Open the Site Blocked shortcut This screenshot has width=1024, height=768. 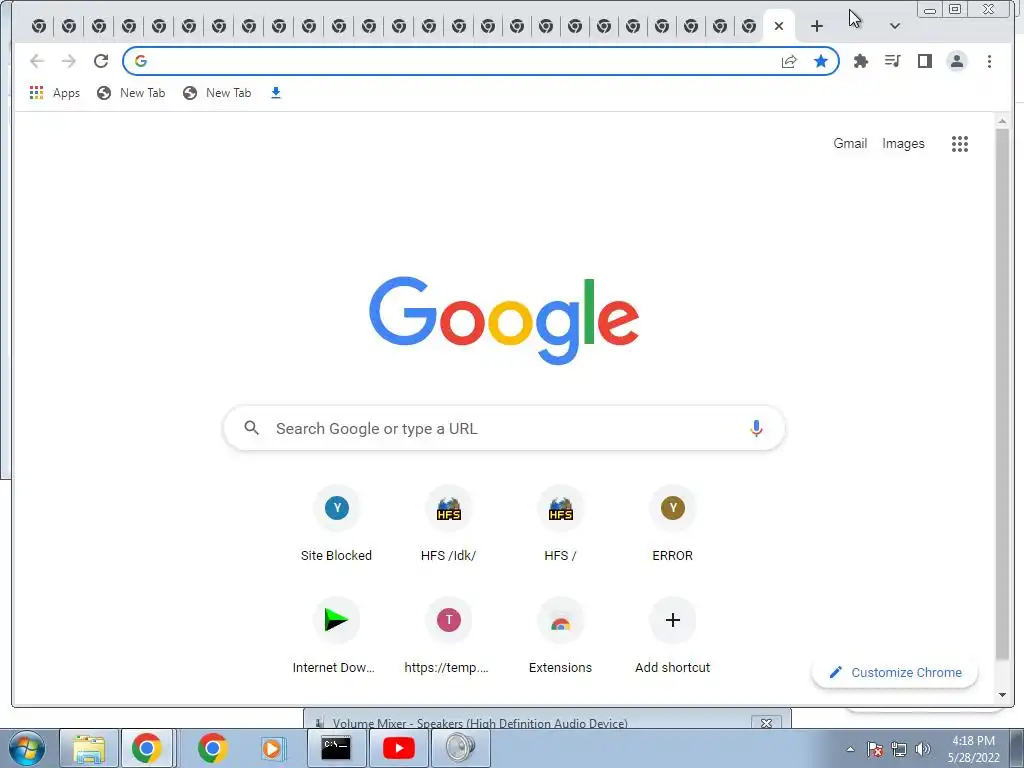pyautogui.click(x=336, y=526)
